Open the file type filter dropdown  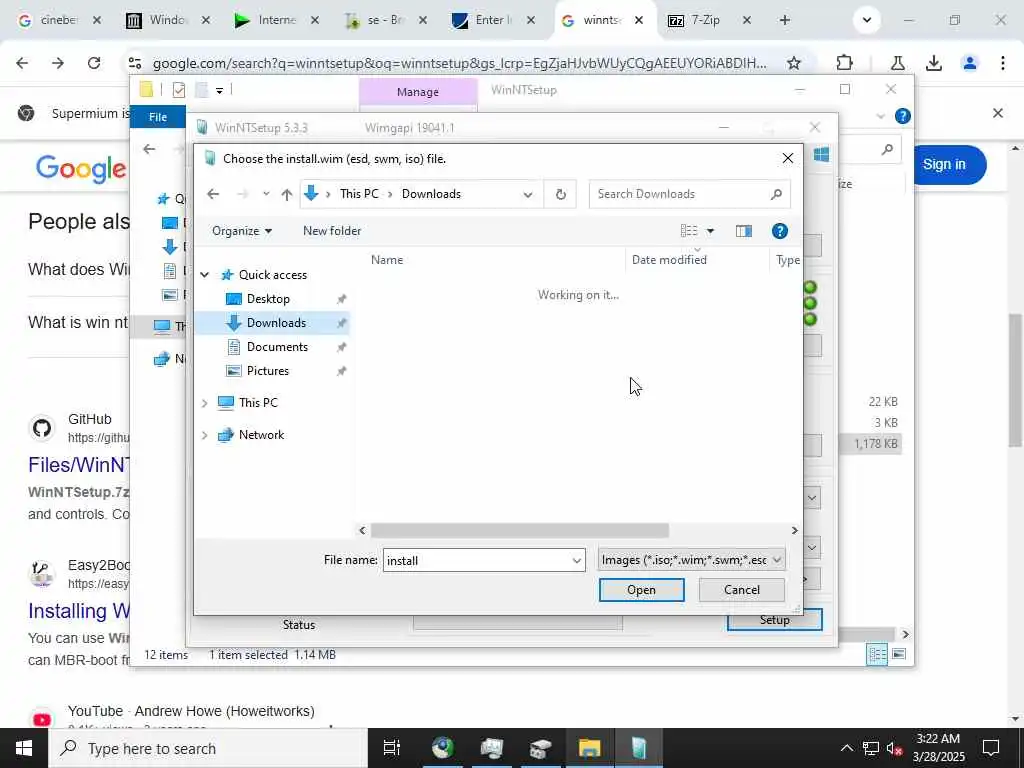691,560
